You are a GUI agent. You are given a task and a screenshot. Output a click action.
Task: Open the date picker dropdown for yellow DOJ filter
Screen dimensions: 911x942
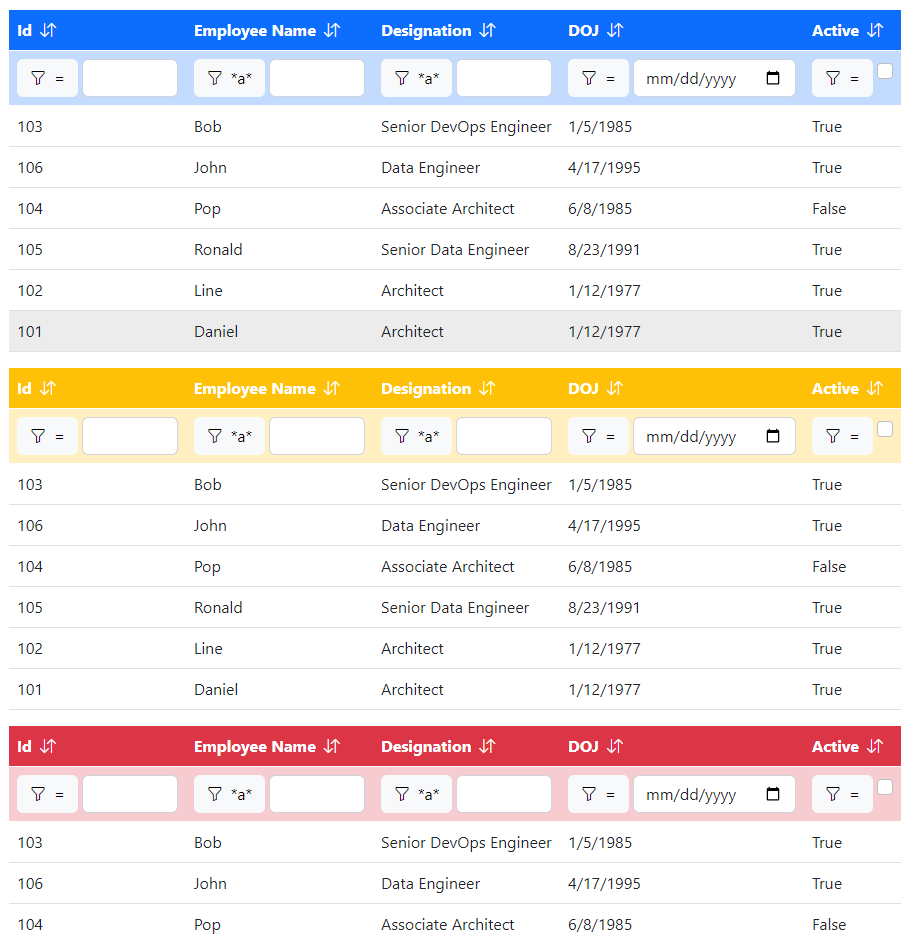774,436
